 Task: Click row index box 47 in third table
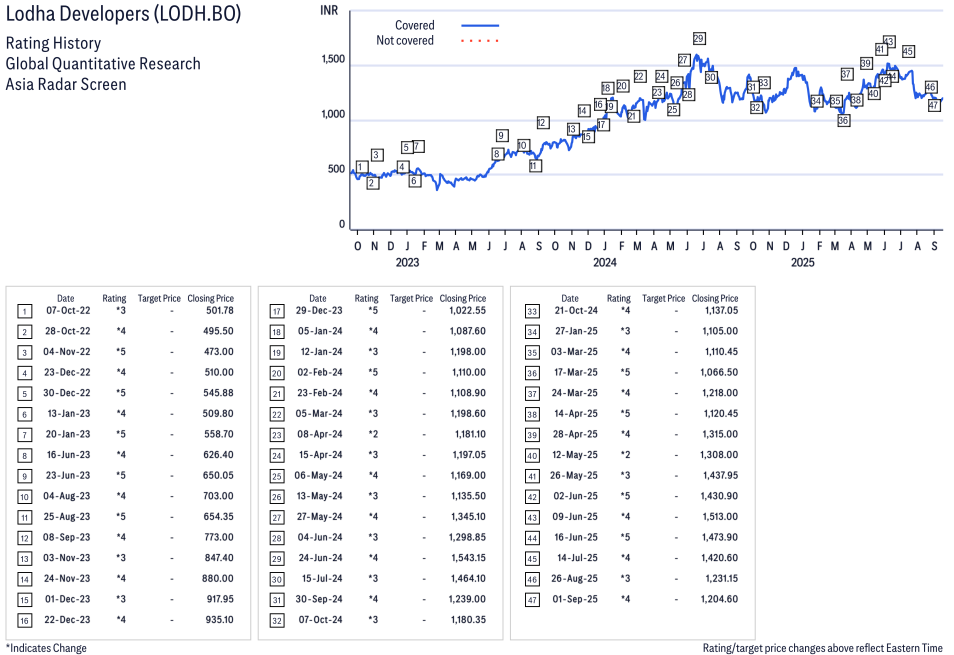pyautogui.click(x=532, y=600)
